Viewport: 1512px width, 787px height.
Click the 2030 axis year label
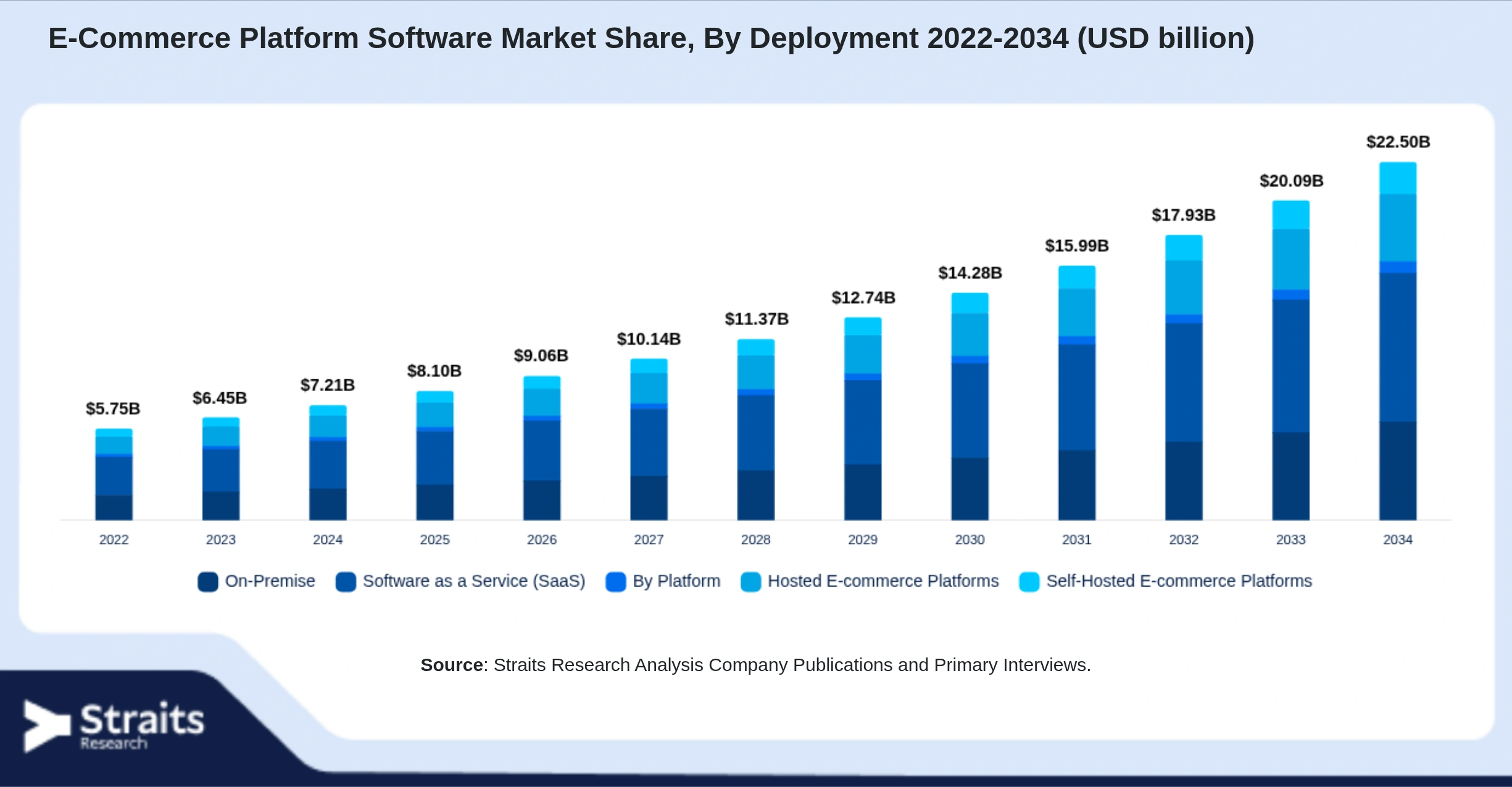point(970,540)
